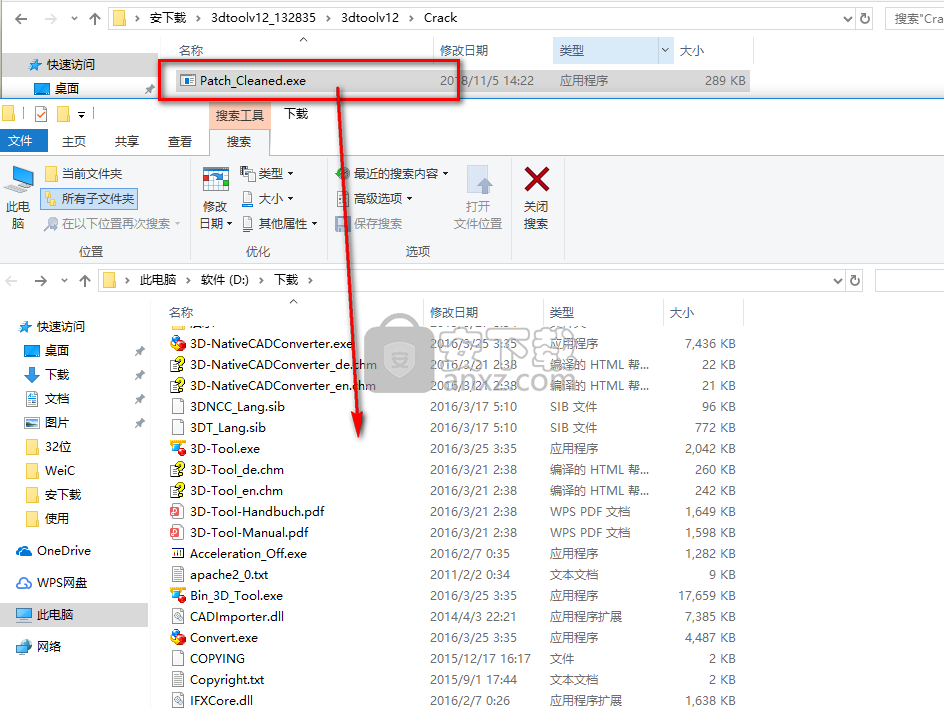944x709 pixels.
Task: Open the 下载 folder in sidebar
Action: [x=57, y=375]
